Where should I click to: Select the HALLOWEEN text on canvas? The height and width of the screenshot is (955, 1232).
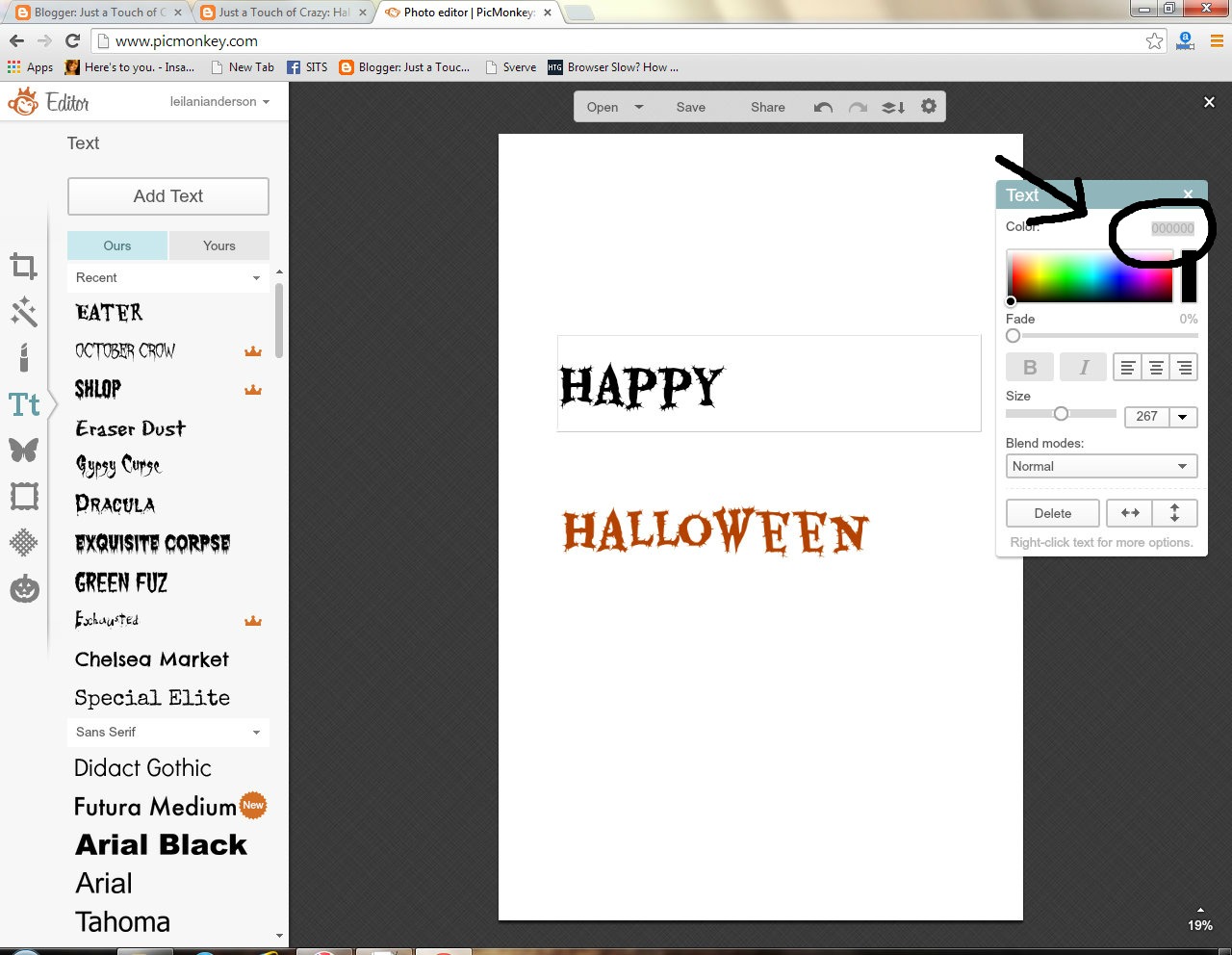pyautogui.click(x=715, y=532)
